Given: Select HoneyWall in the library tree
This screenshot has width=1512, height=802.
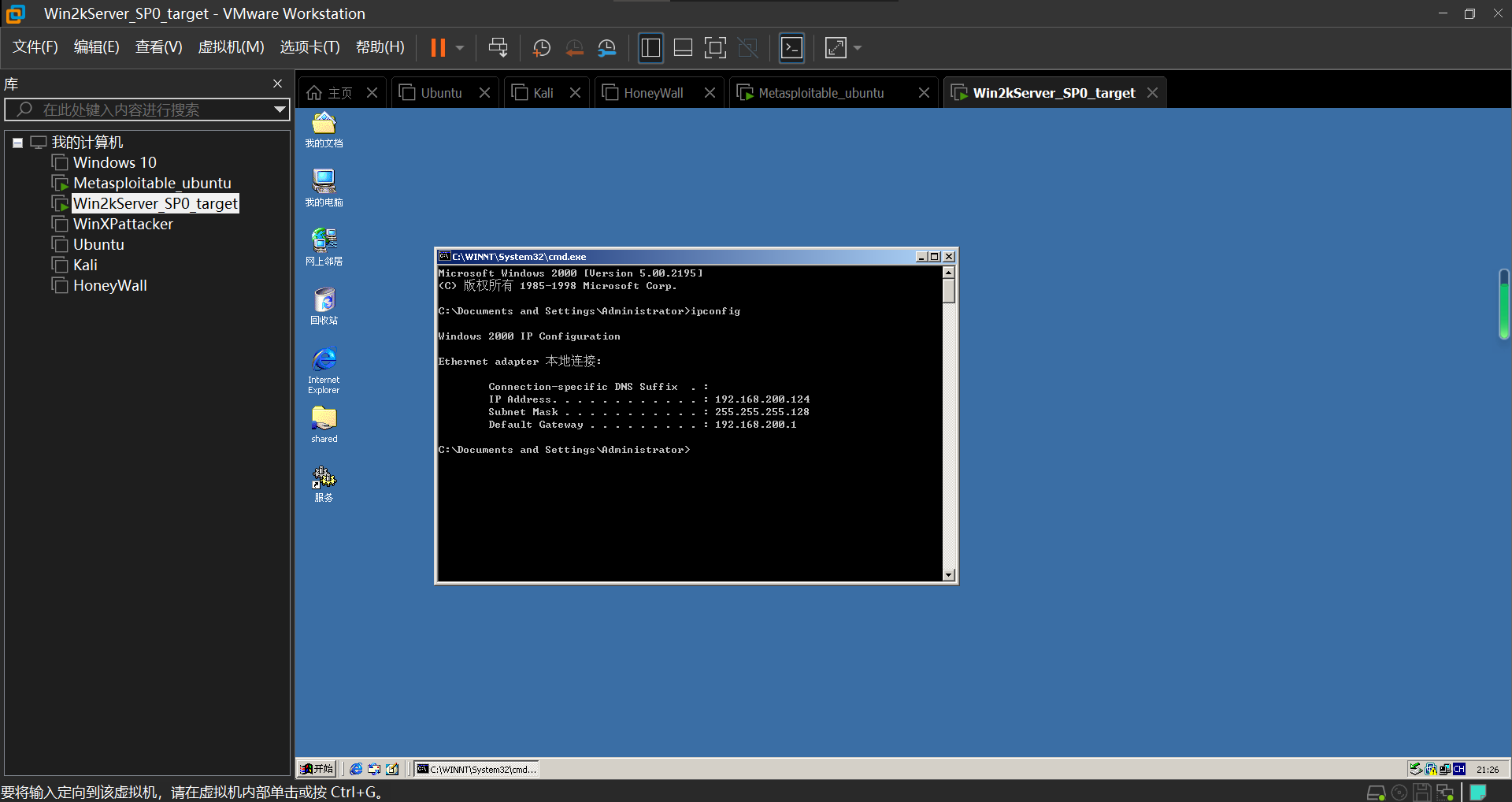Looking at the screenshot, I should pos(110,285).
